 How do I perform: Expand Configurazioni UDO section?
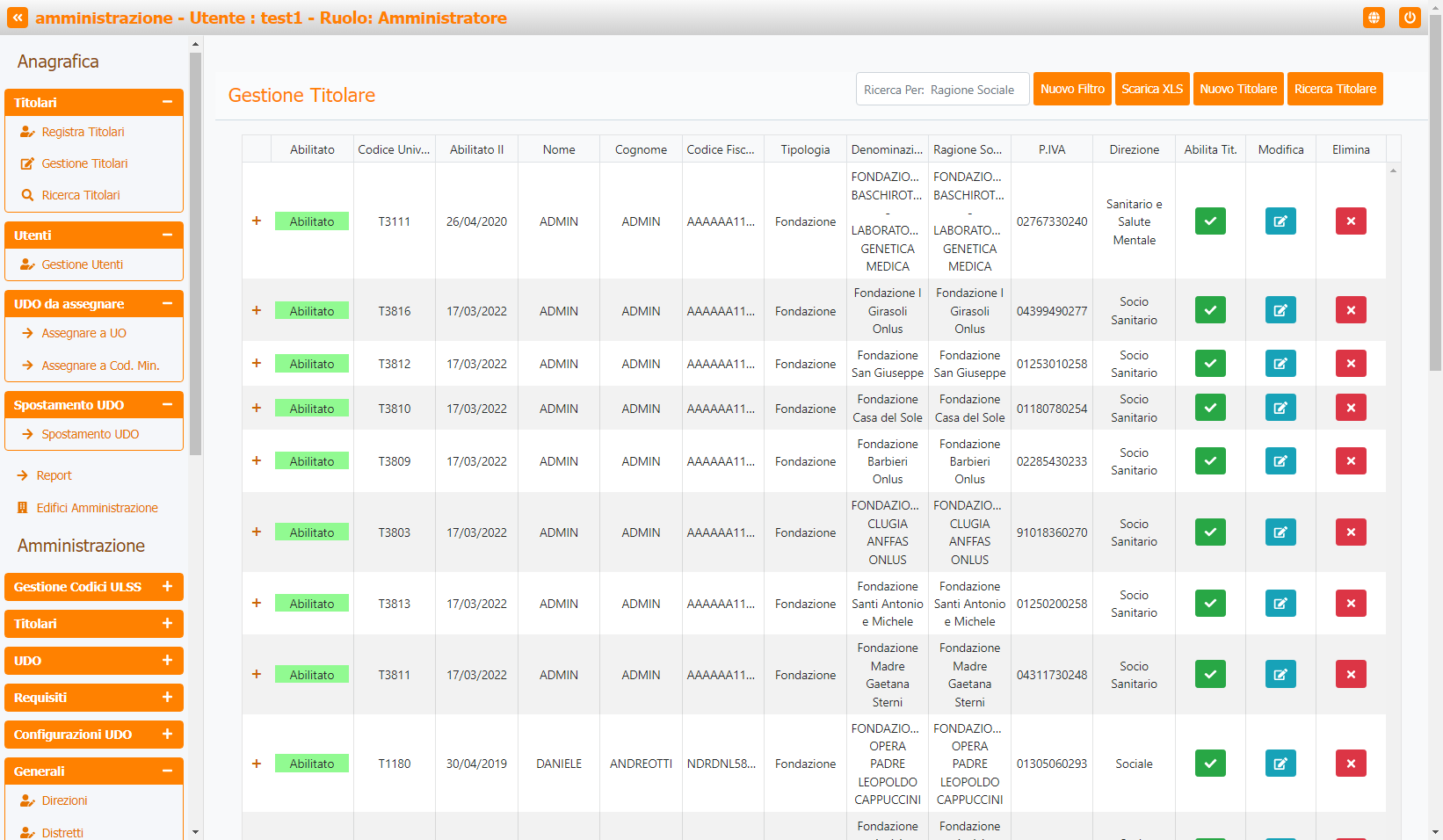pos(94,735)
